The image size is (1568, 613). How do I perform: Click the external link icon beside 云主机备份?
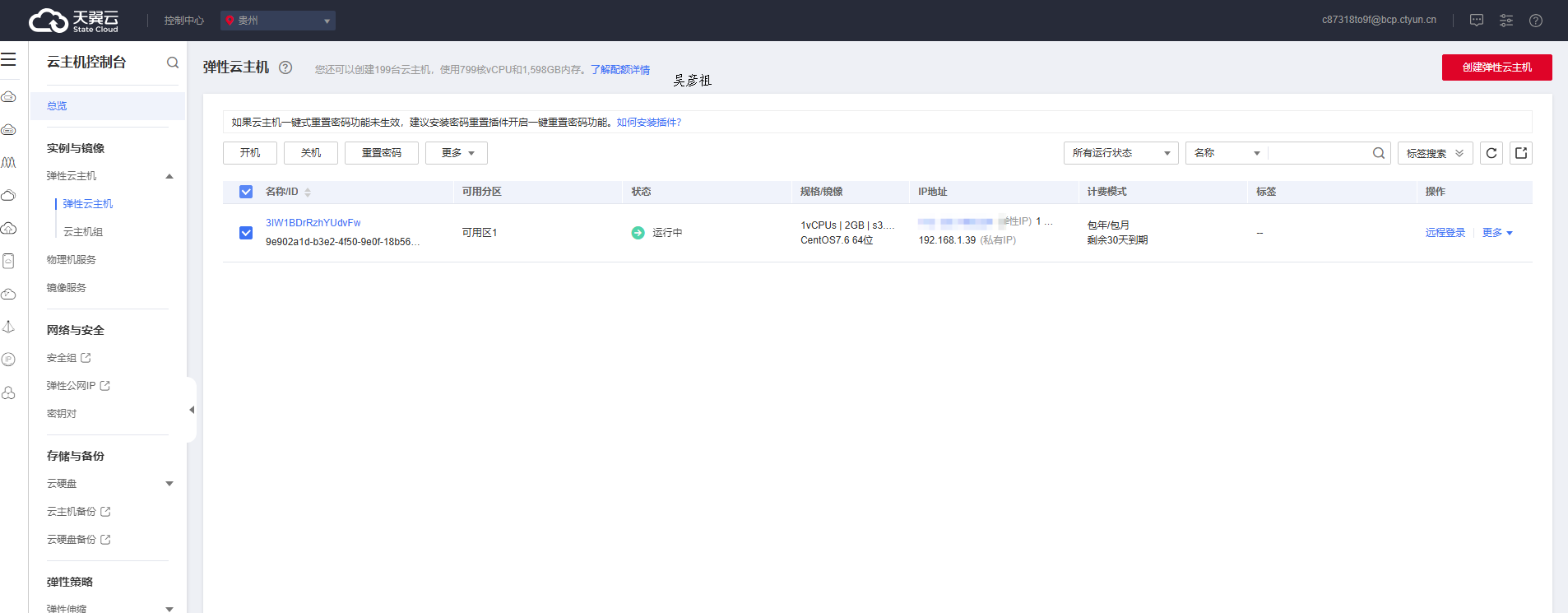pyautogui.click(x=105, y=512)
